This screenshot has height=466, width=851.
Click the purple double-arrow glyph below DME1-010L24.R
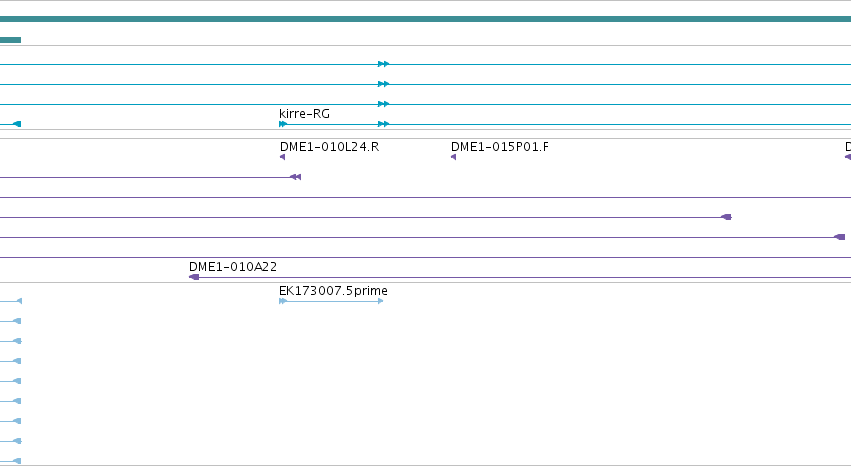pyautogui.click(x=296, y=177)
